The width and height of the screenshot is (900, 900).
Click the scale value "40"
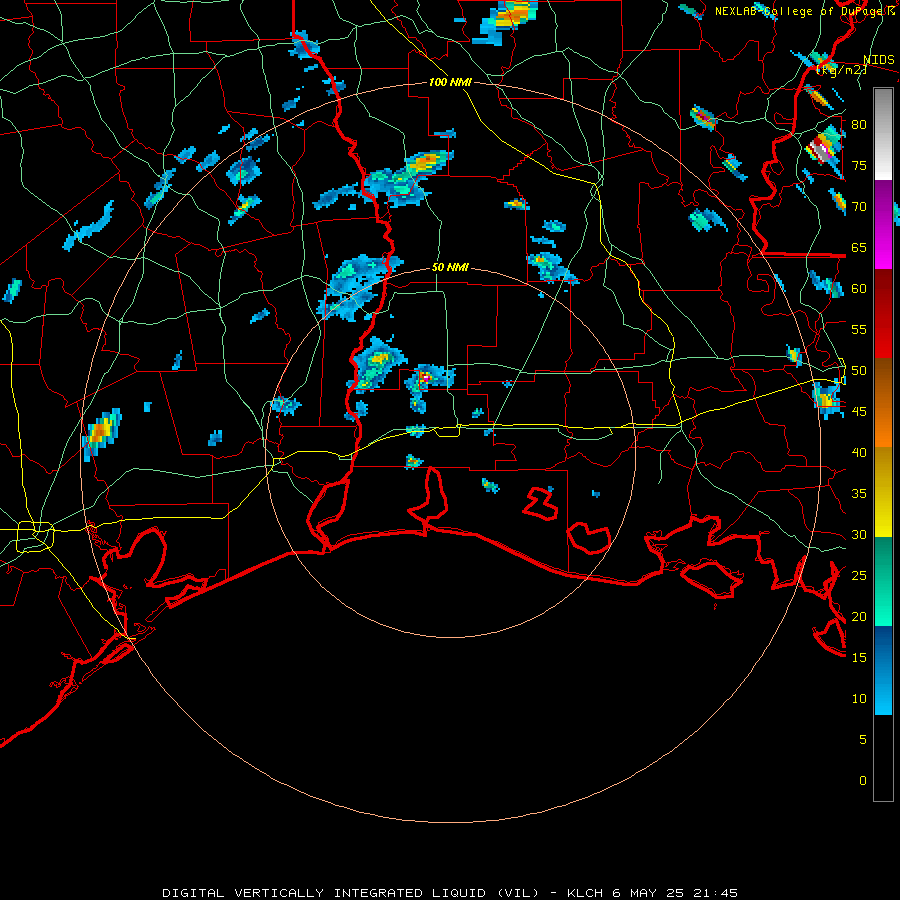859,453
